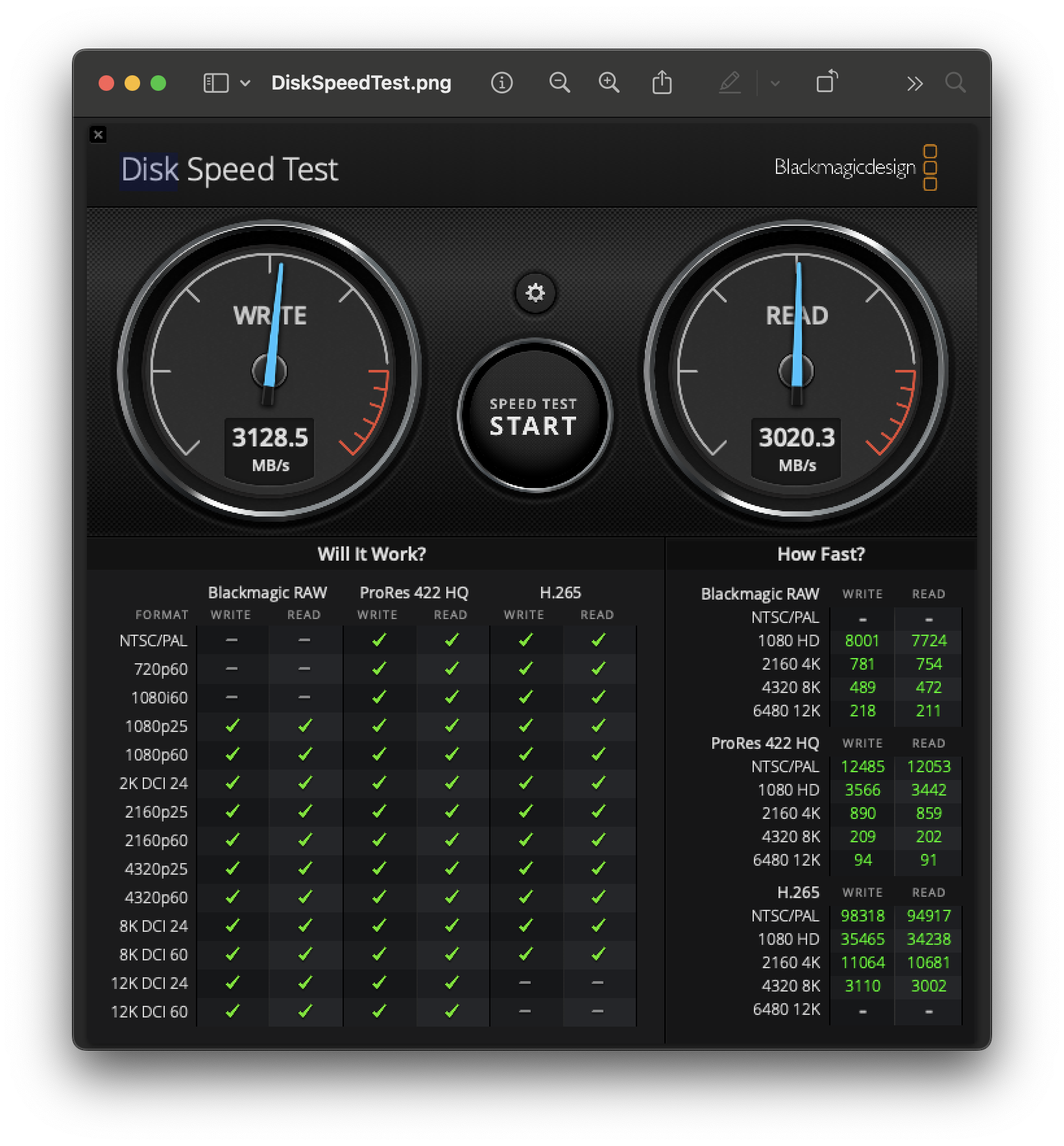Viewport: 1064px width, 1146px height.
Task: Close the Preview window with red button
Action: tap(106, 83)
